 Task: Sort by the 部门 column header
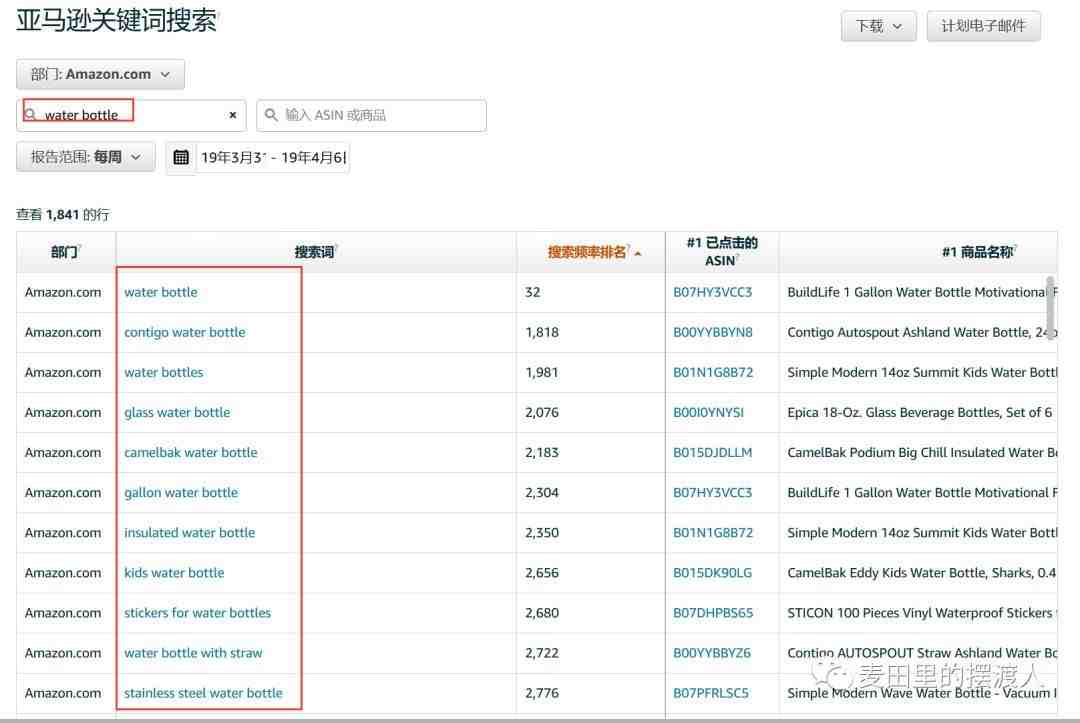pyautogui.click(x=66, y=252)
